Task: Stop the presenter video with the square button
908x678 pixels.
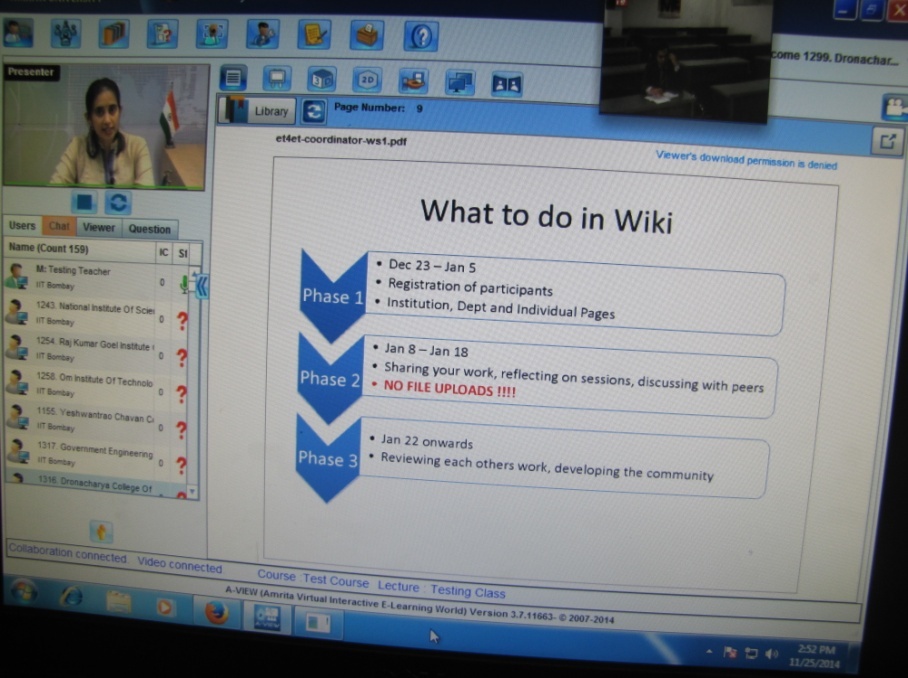Action: coord(85,203)
